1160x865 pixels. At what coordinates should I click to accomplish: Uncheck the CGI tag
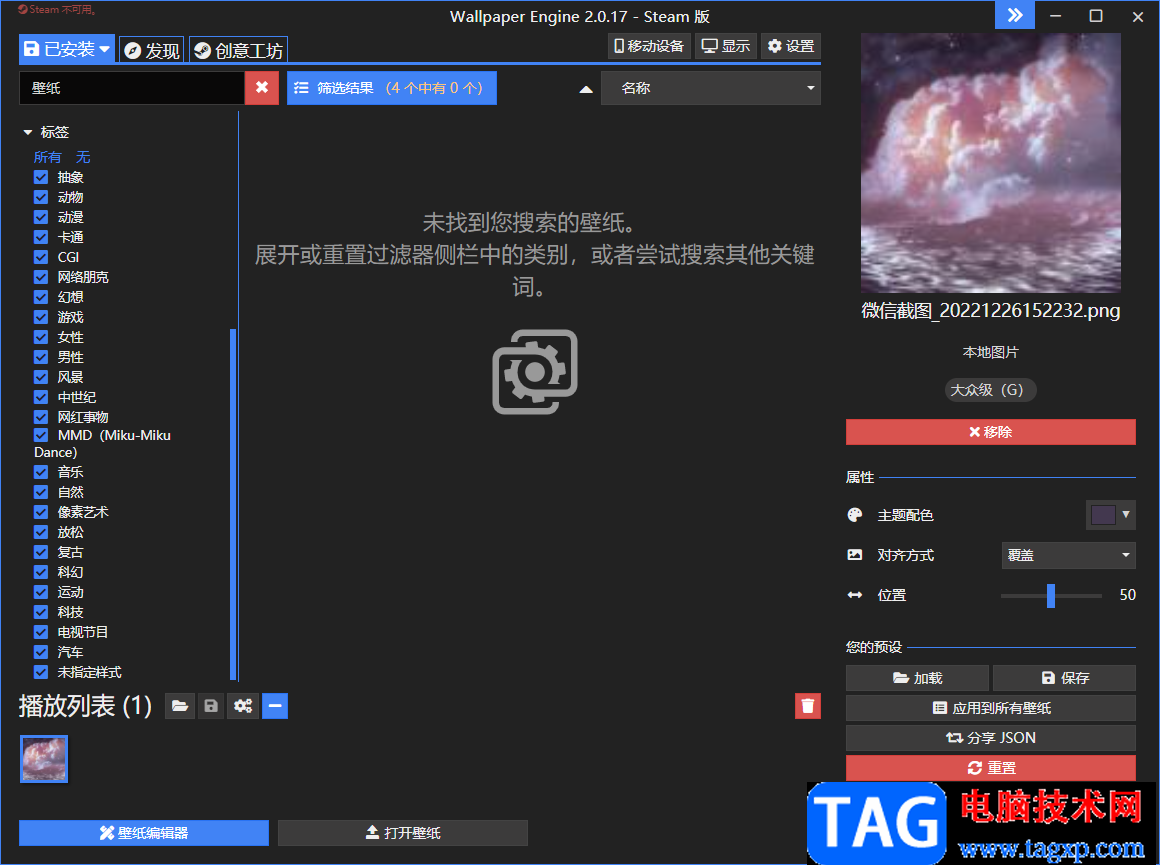click(x=41, y=258)
